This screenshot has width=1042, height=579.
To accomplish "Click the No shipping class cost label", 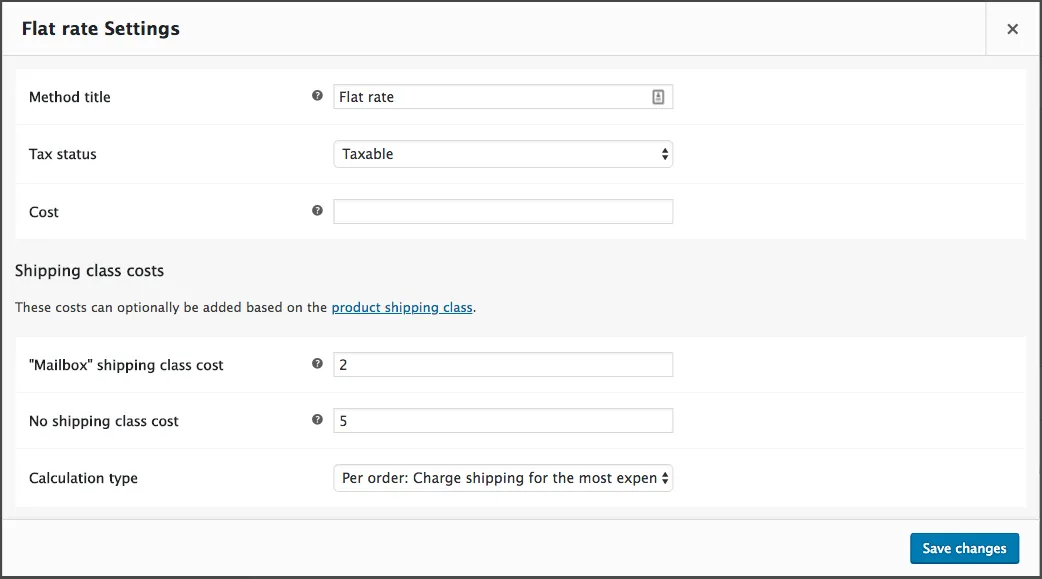I will pos(104,421).
